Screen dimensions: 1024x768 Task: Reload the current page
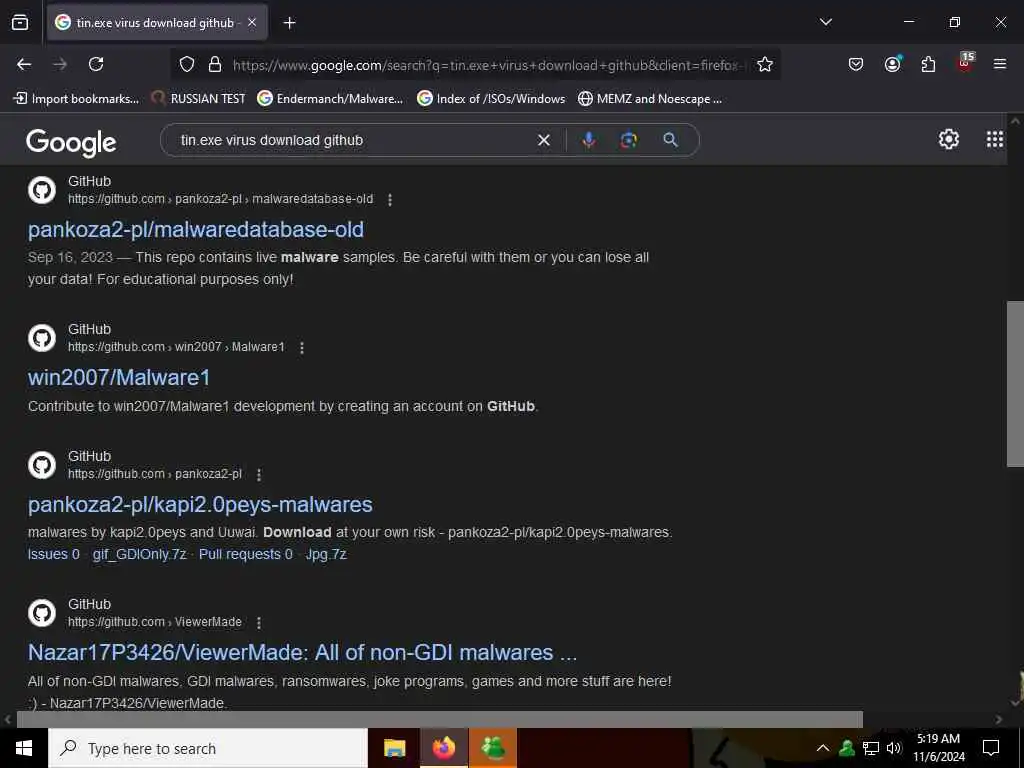pyautogui.click(x=96, y=64)
